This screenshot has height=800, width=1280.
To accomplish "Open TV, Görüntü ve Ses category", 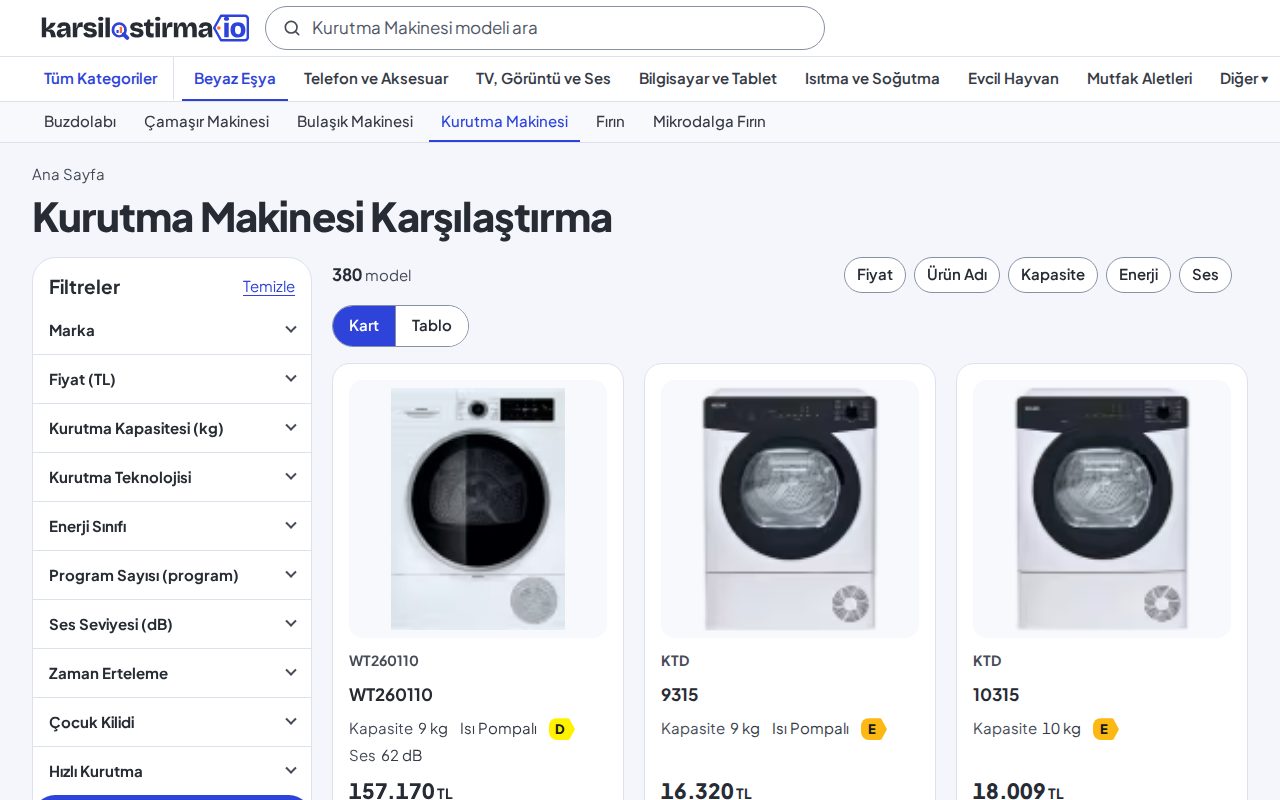I will (543, 79).
